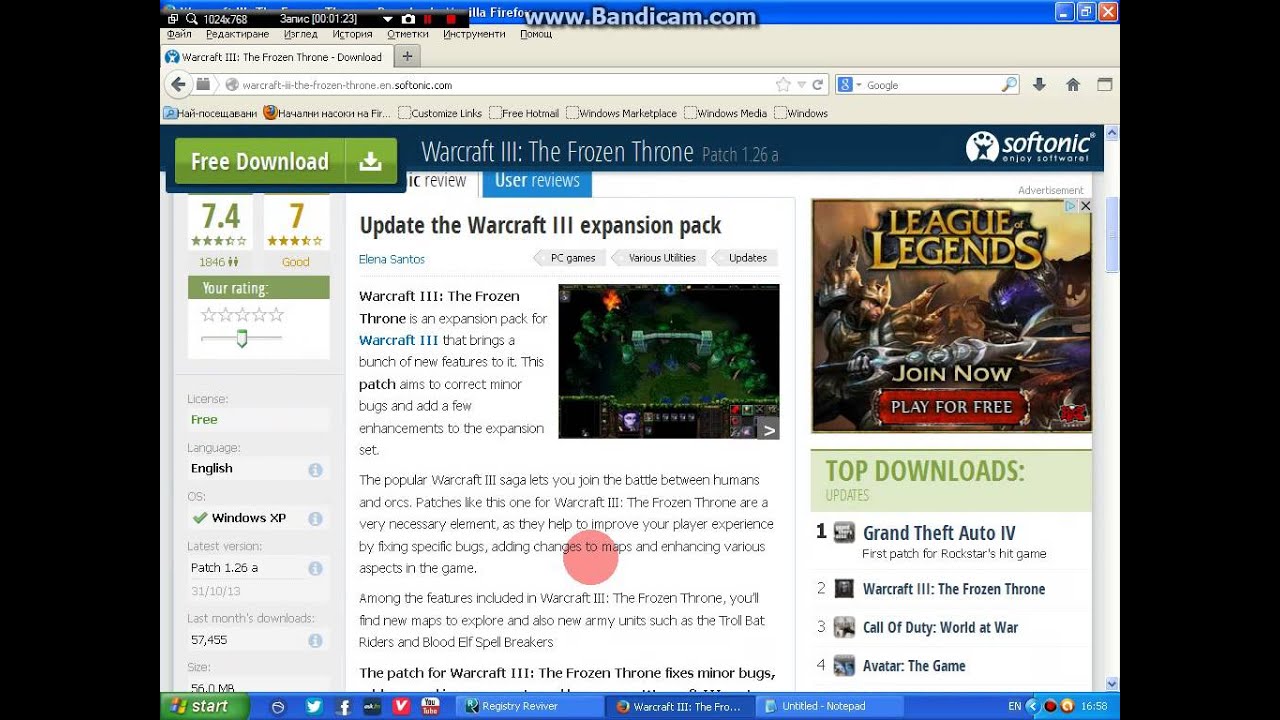Open the Помощ menu
The width and height of the screenshot is (1280, 720).
[x=536, y=33]
